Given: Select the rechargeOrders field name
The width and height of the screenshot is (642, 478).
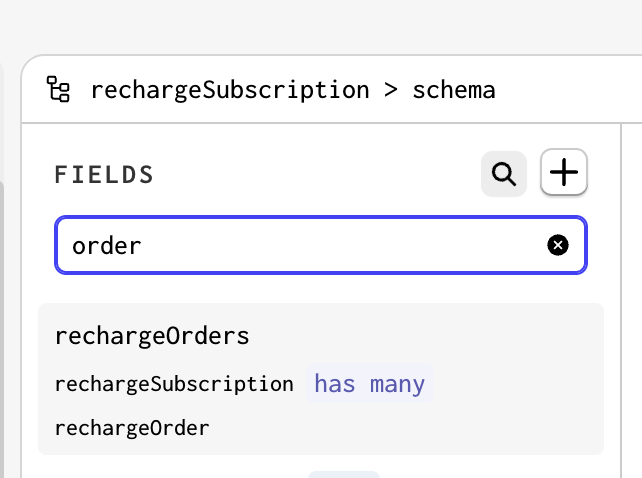Looking at the screenshot, I should point(152,336).
